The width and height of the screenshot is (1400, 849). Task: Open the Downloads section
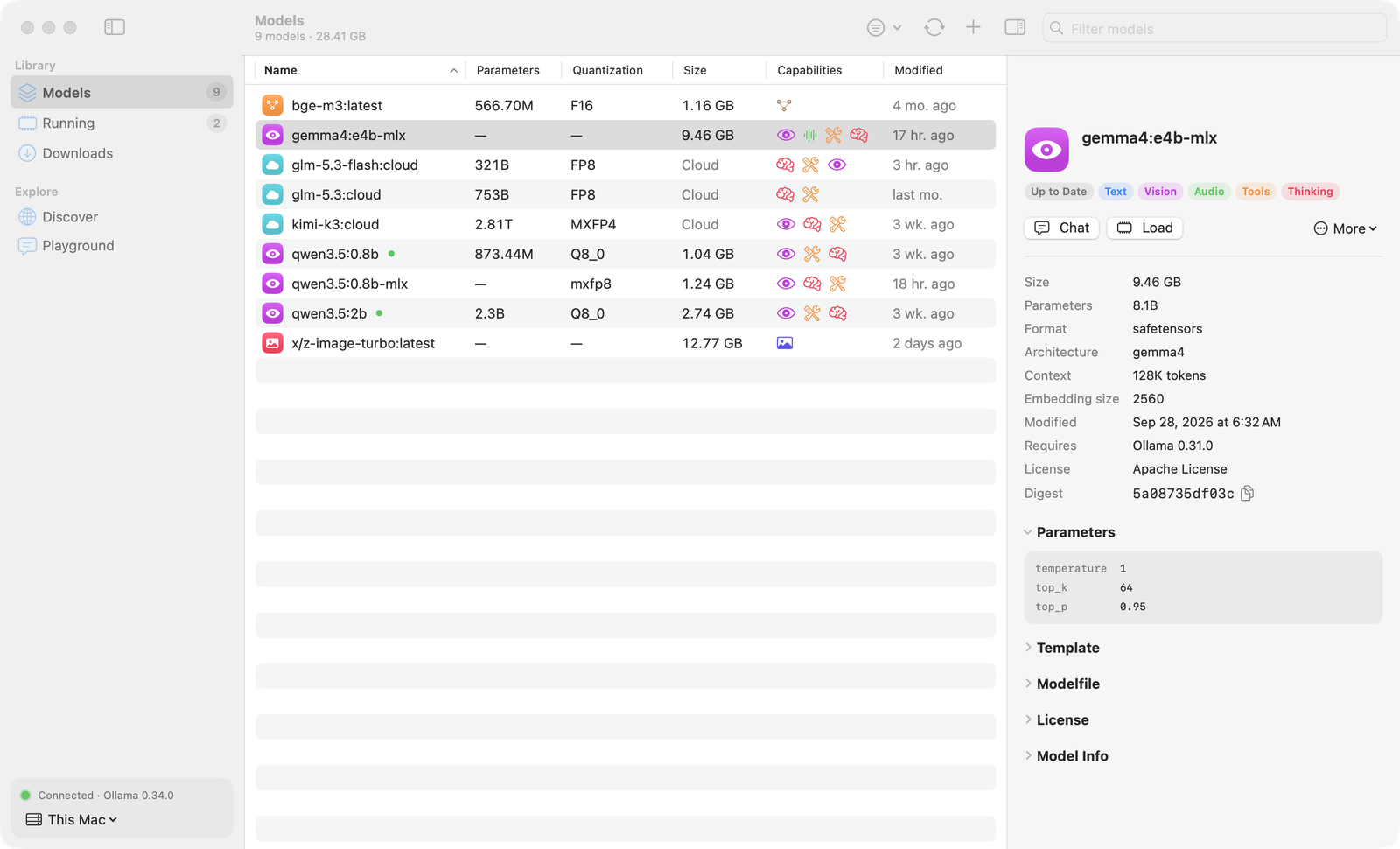pyautogui.click(x=122, y=153)
